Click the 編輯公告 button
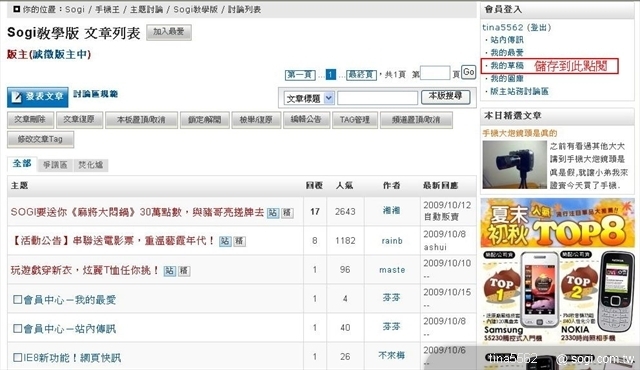The image size is (640, 370). tap(306, 120)
